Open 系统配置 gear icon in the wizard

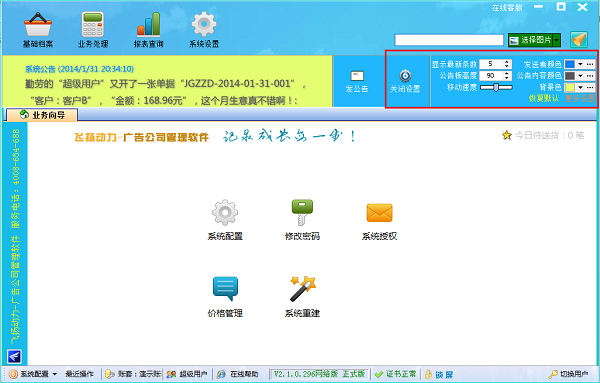click(x=225, y=212)
